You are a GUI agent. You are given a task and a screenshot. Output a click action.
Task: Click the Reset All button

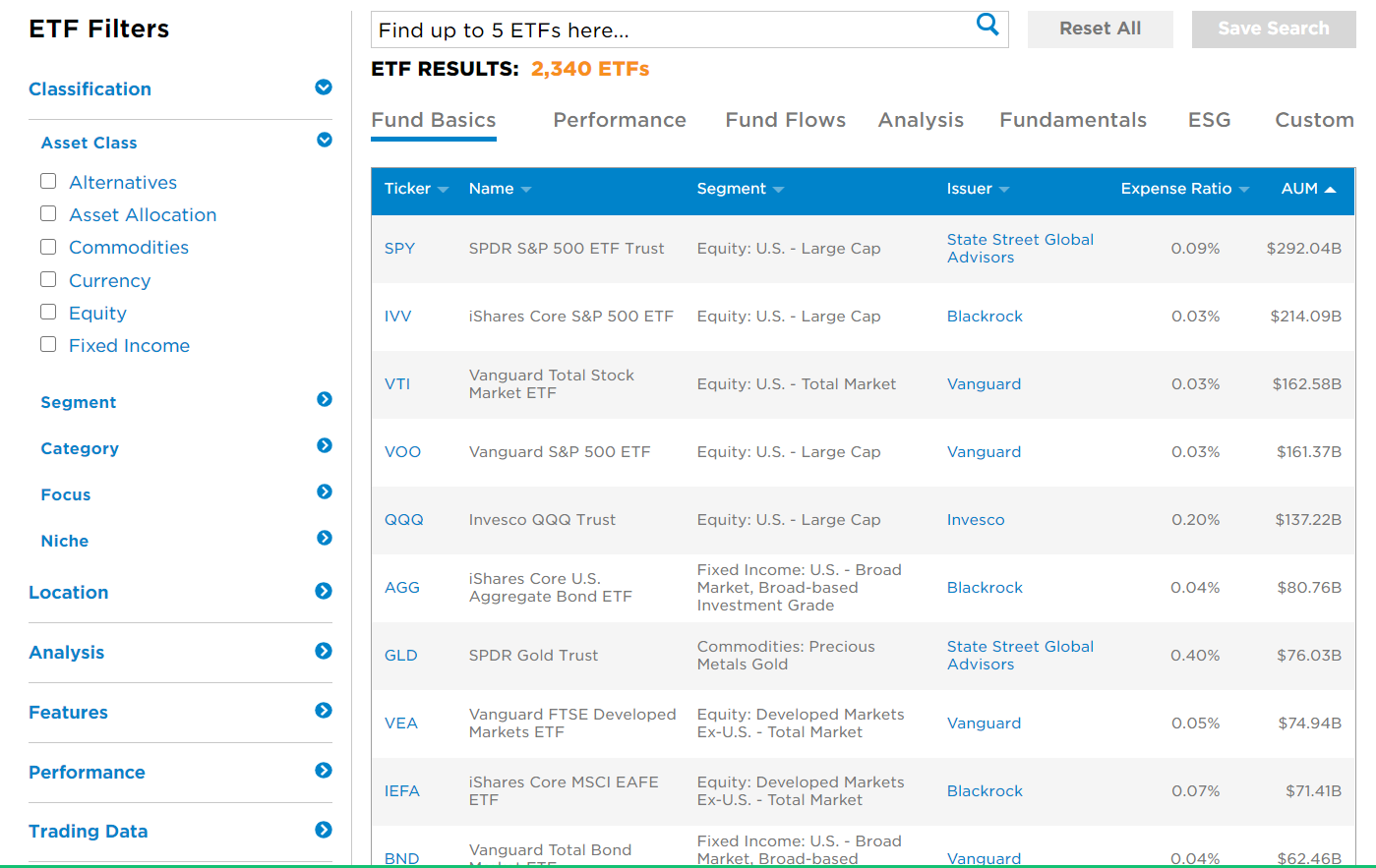tap(1100, 29)
